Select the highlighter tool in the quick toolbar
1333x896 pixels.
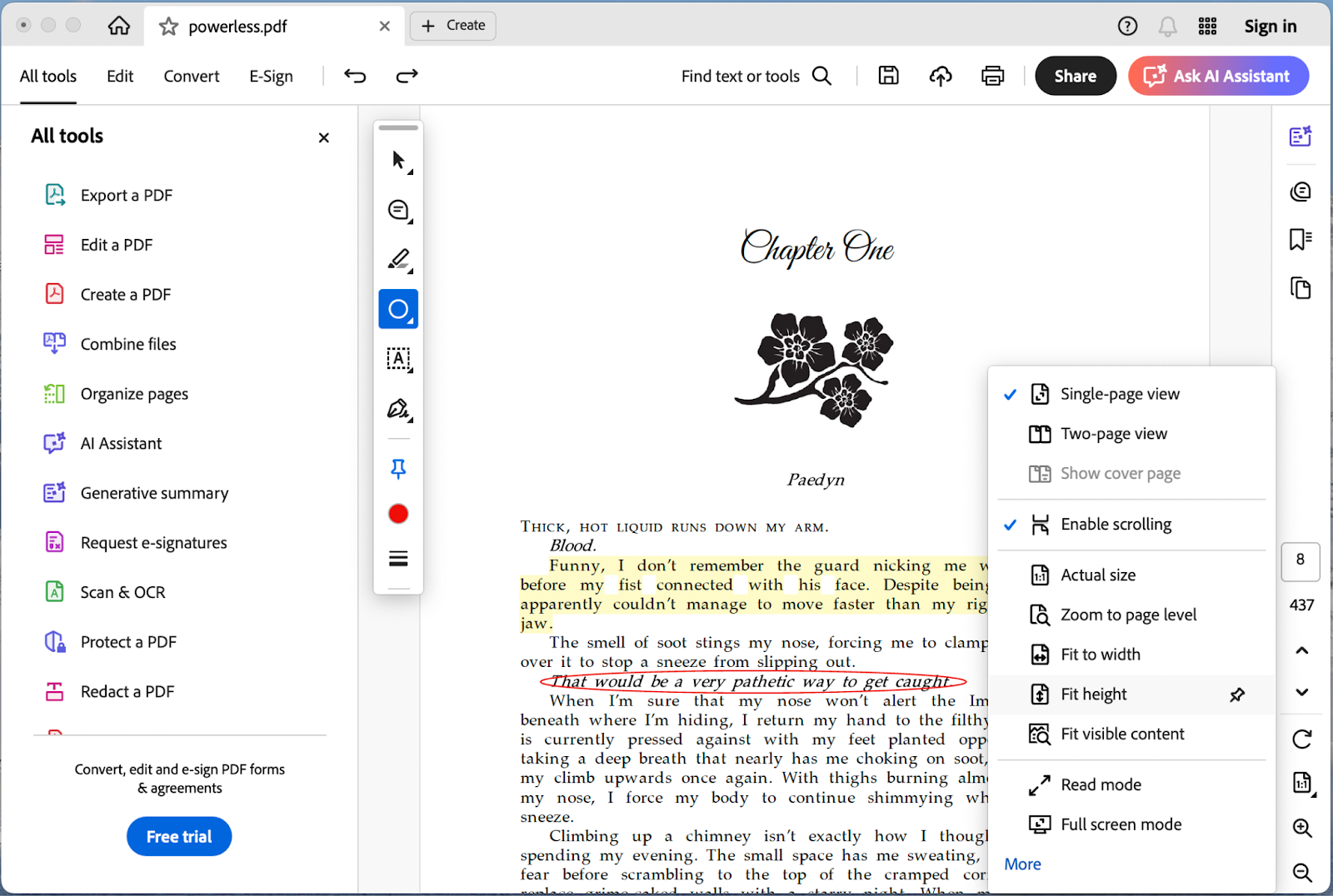point(398,259)
